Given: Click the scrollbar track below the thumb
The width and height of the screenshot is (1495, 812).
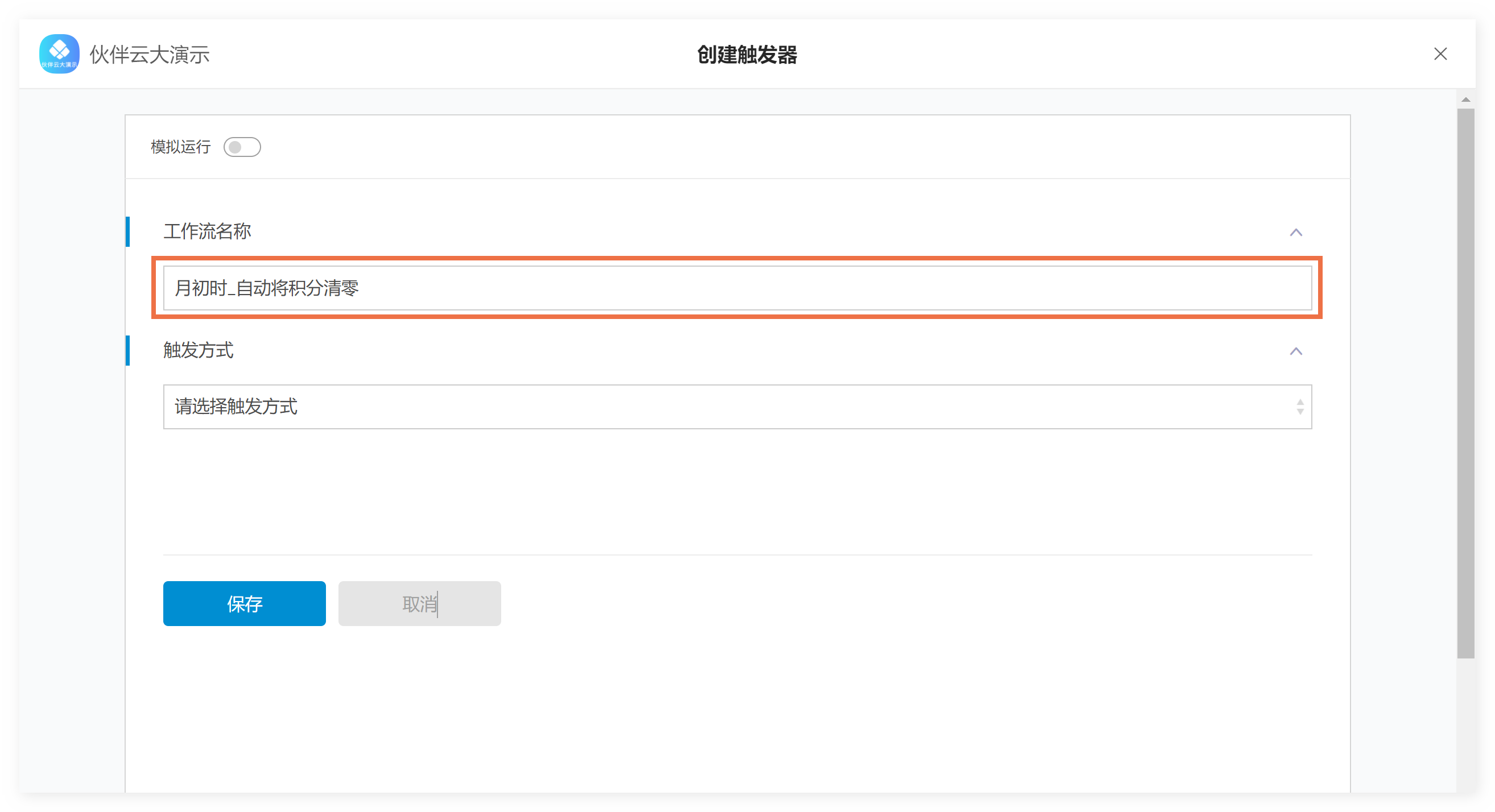Looking at the screenshot, I should coord(1465,725).
